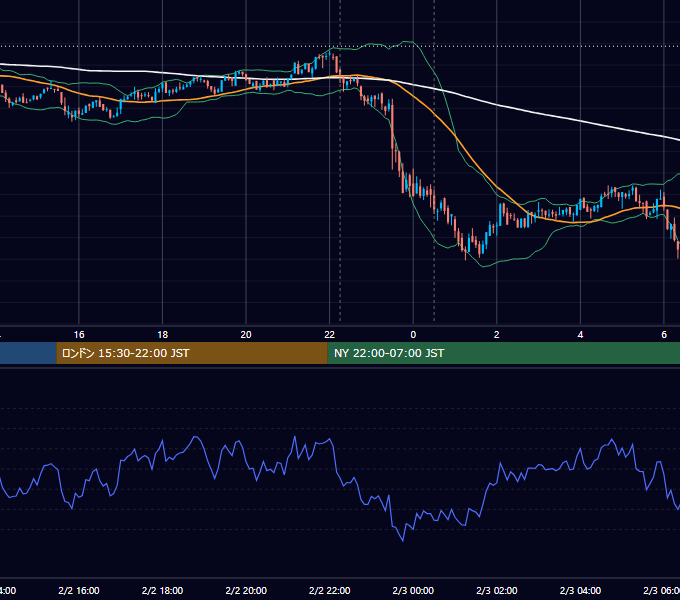The height and width of the screenshot is (600, 680).
Task: Click the 2/2 16:00 date label
Action: tap(79, 590)
